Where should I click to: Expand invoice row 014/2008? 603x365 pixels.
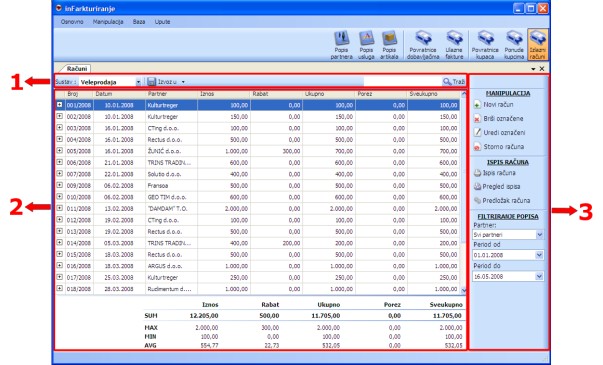click(60, 243)
